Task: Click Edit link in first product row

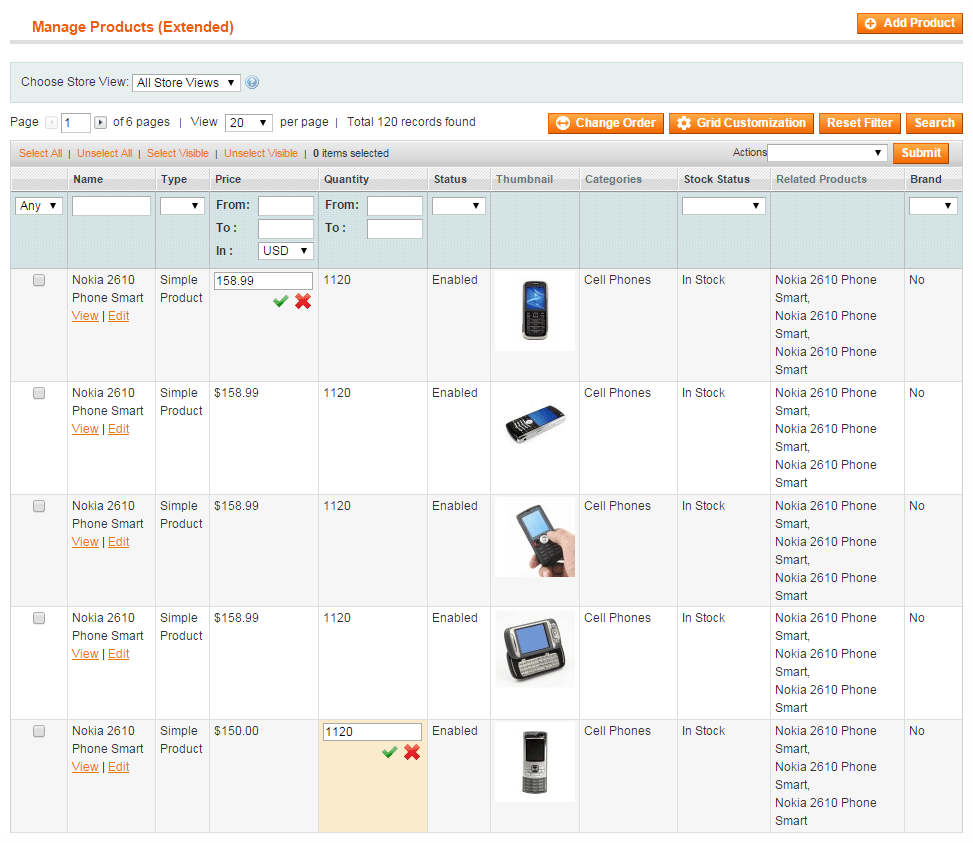Action: pos(119,316)
